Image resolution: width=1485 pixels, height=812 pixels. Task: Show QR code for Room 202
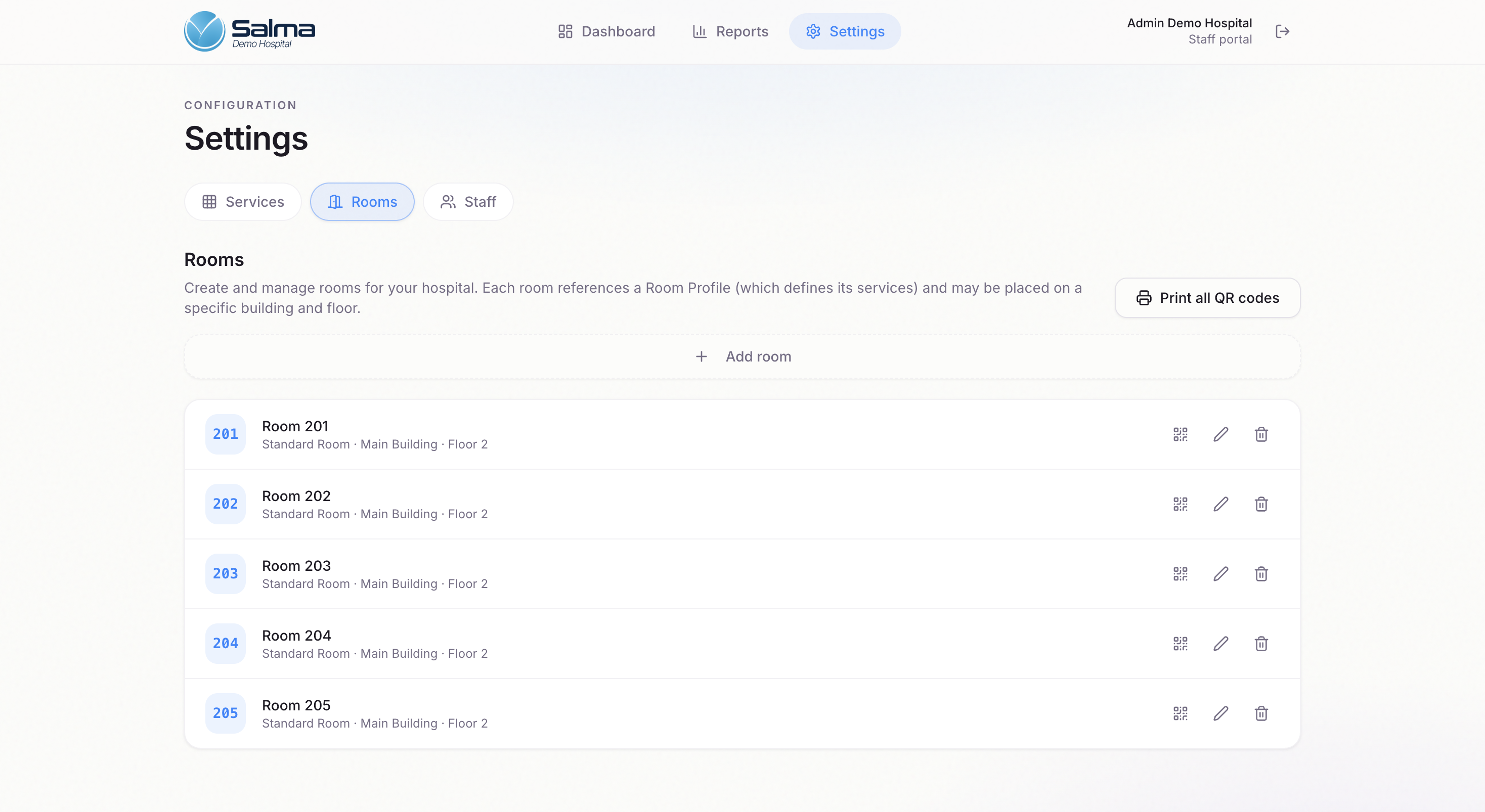[1180, 504]
